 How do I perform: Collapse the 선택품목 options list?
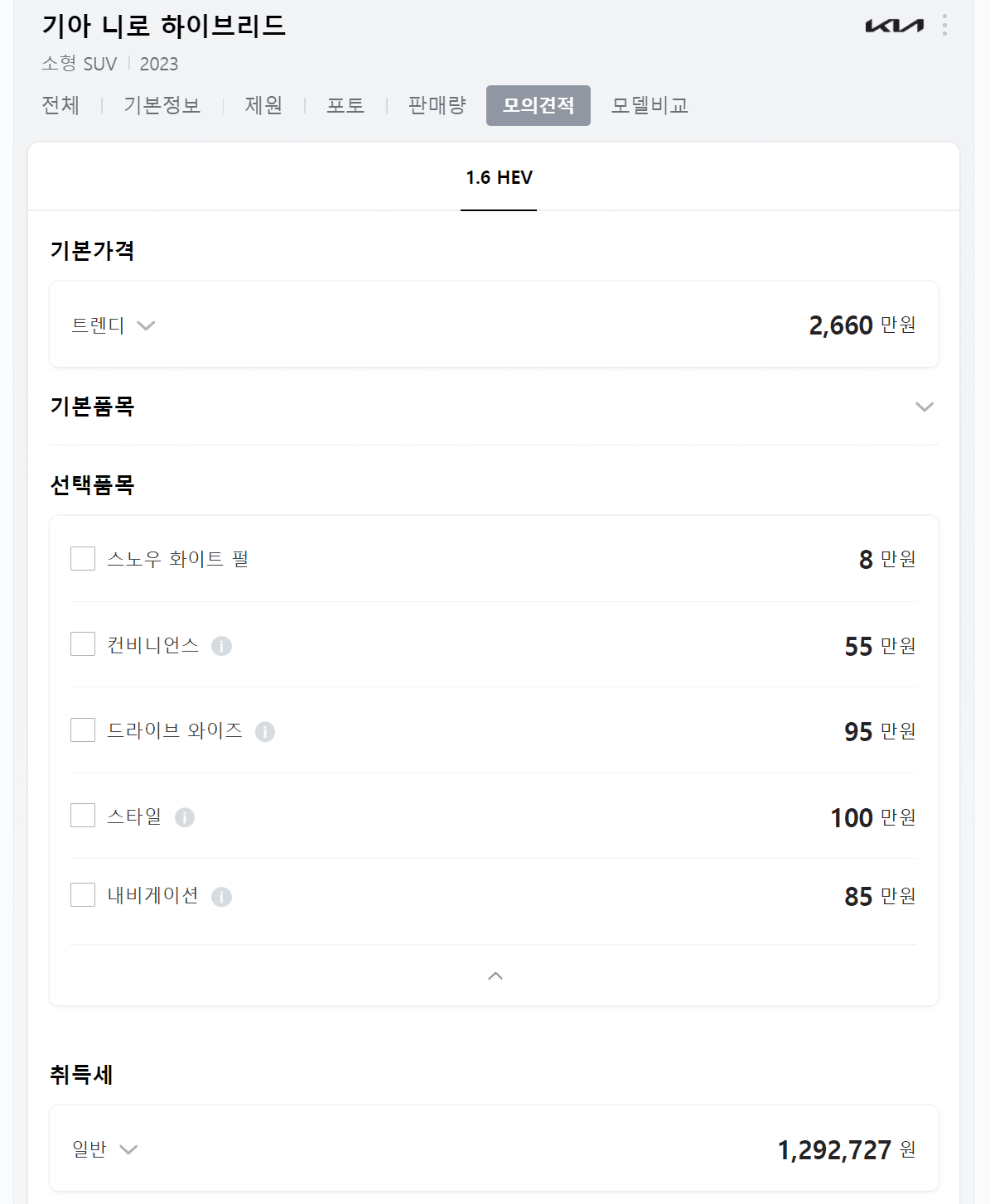click(x=495, y=975)
